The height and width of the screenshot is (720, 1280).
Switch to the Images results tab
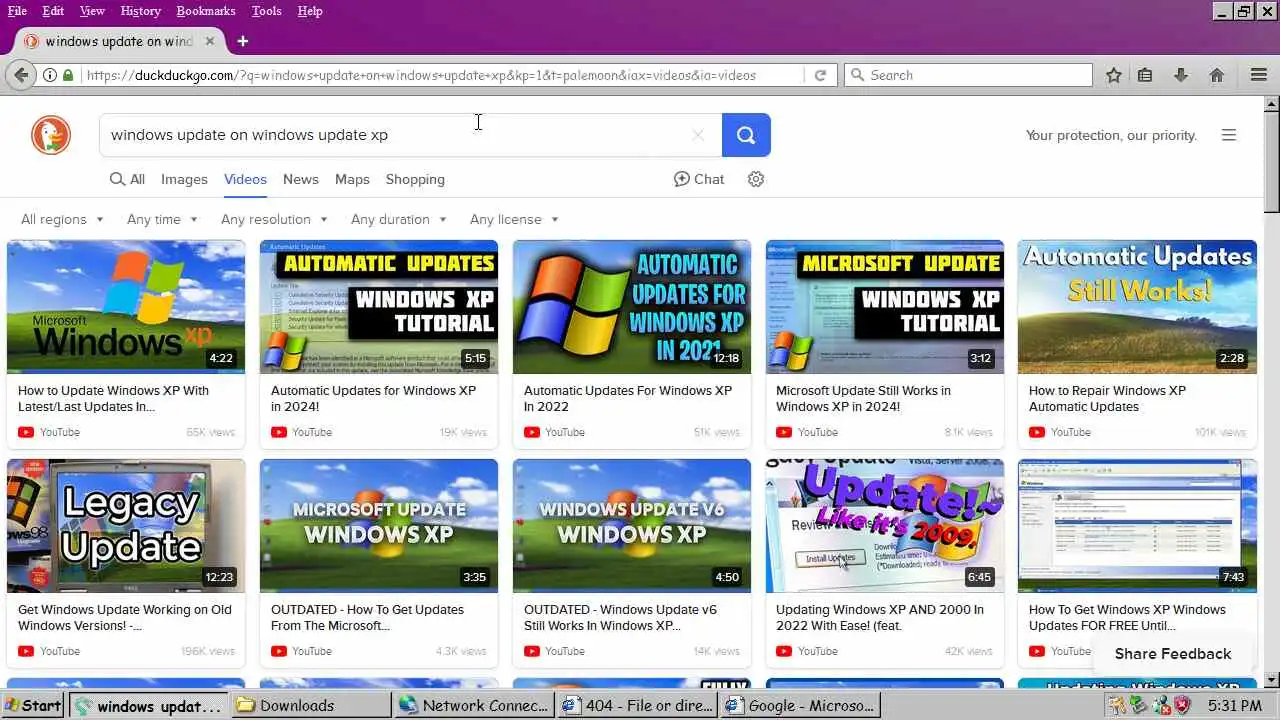coord(184,179)
